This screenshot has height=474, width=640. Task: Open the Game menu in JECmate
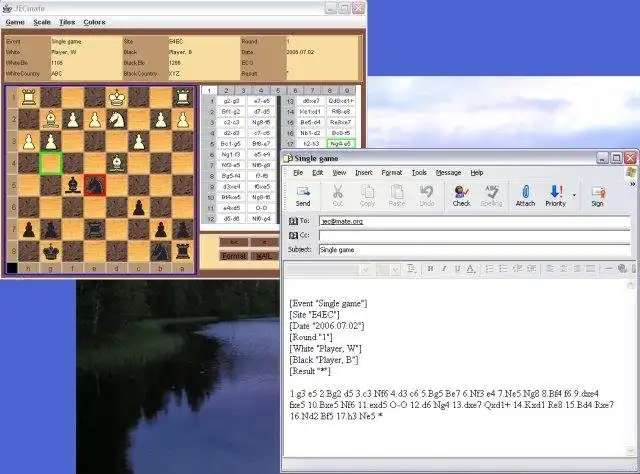pyautogui.click(x=15, y=22)
